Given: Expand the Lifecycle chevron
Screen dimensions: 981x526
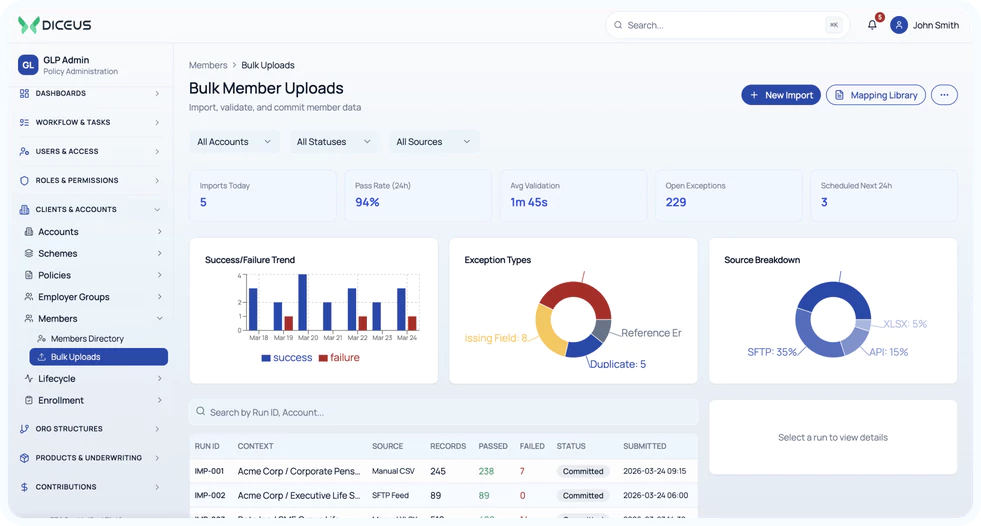Looking at the screenshot, I should click(x=160, y=378).
